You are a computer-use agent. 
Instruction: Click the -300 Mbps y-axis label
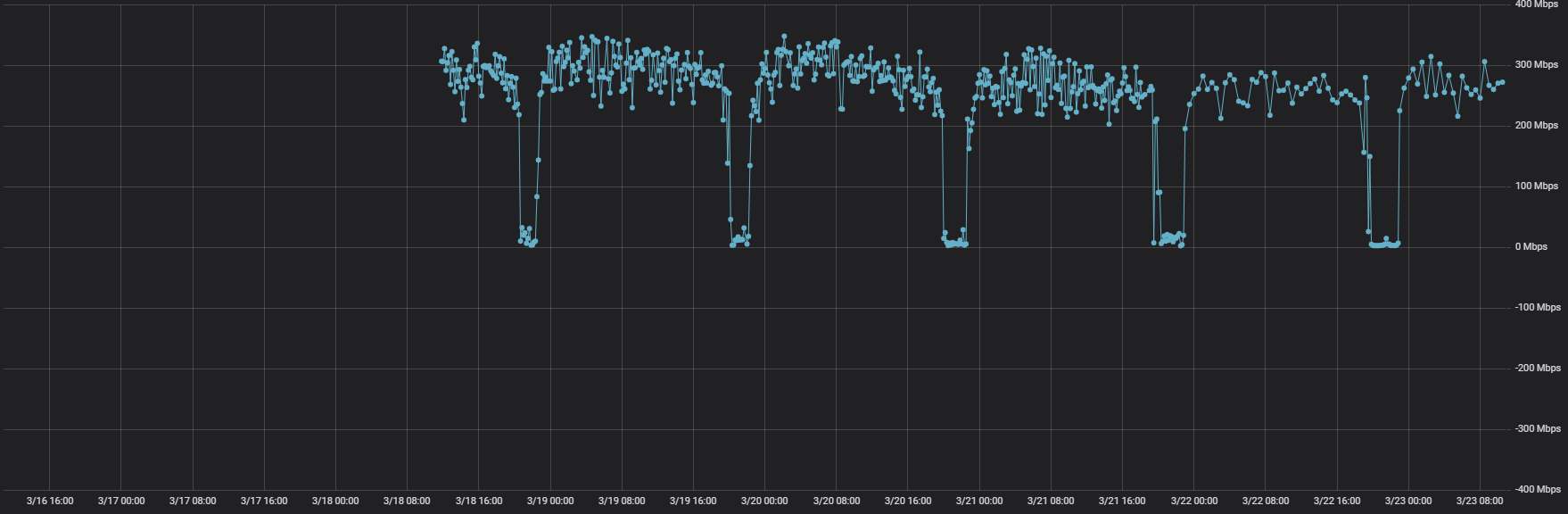click(1537, 428)
